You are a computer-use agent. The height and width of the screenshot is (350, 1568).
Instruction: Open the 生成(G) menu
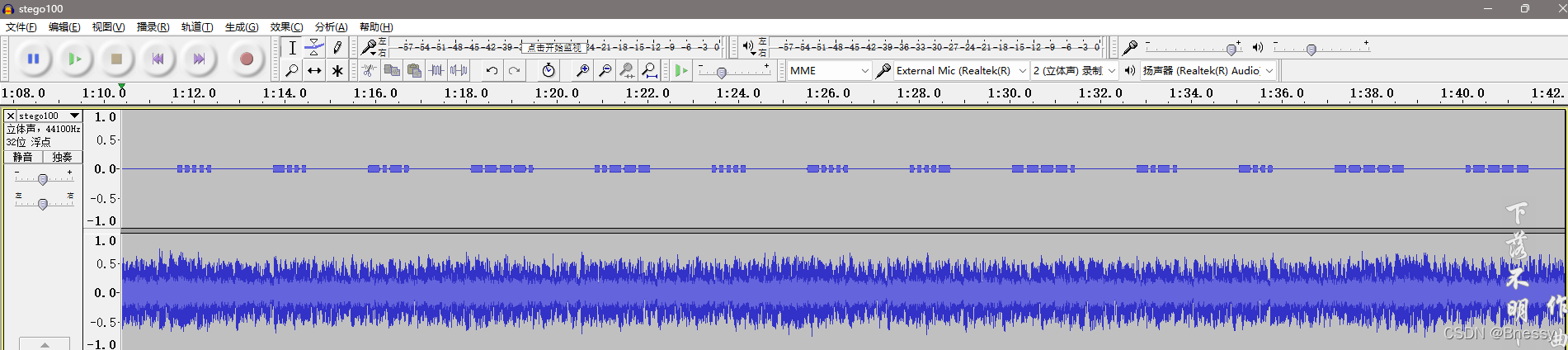[242, 27]
